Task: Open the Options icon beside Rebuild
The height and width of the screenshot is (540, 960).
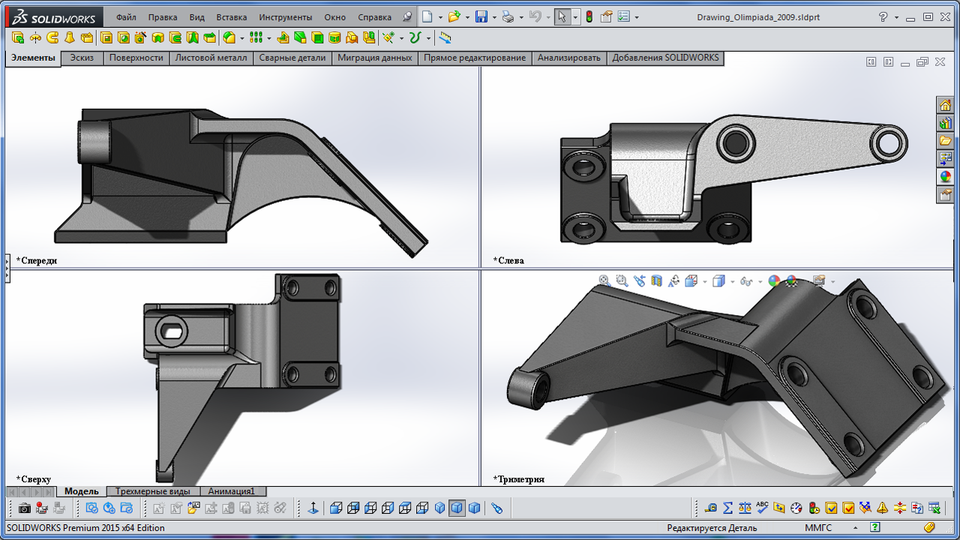Action: [624, 17]
